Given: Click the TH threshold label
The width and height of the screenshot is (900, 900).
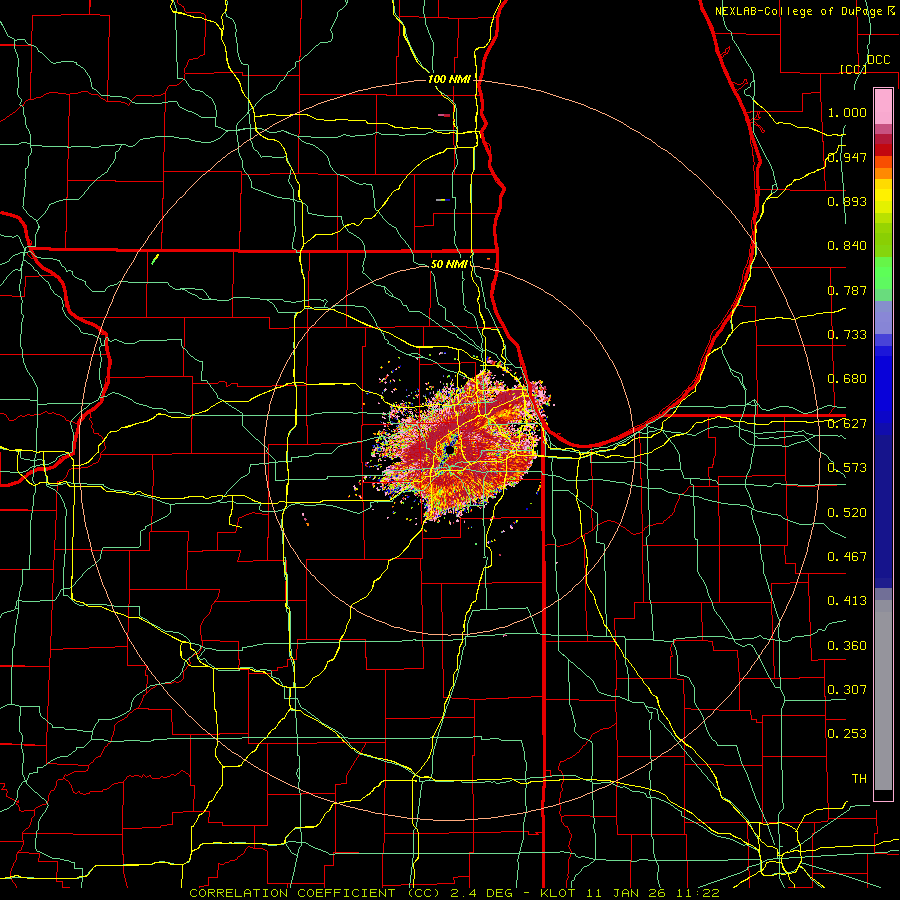Looking at the screenshot, I should 859,779.
